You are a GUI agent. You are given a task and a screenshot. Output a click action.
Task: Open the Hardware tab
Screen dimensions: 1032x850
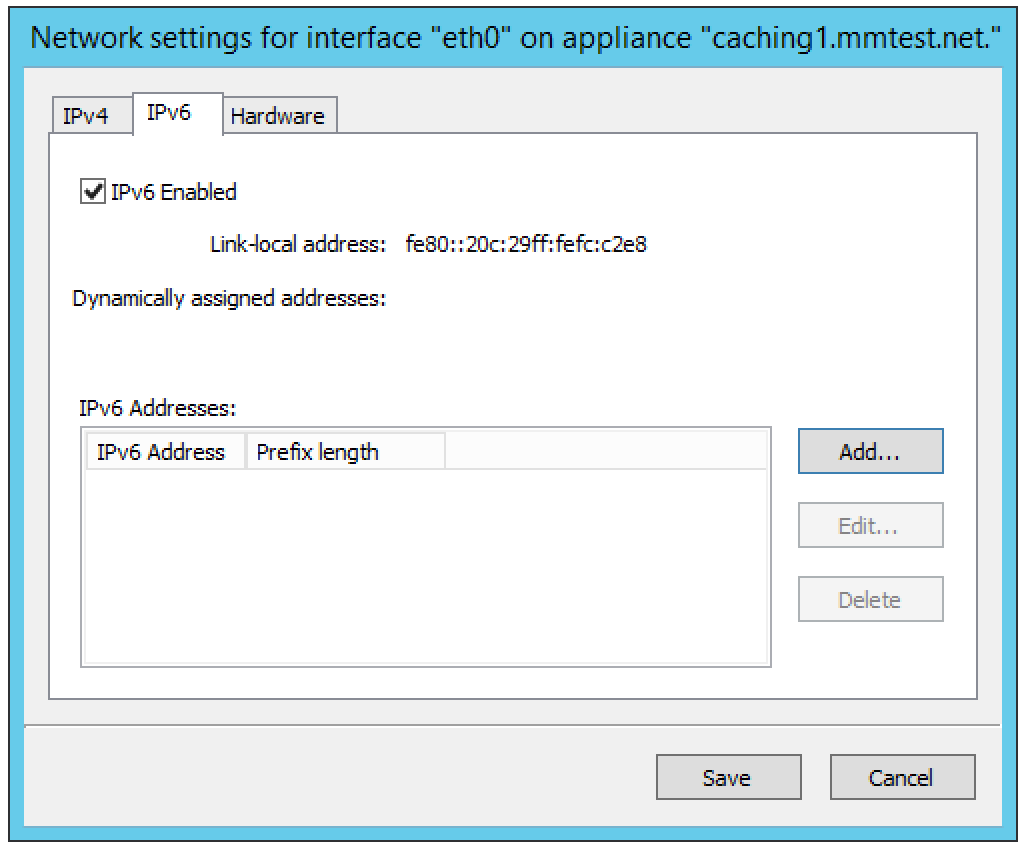(x=280, y=116)
